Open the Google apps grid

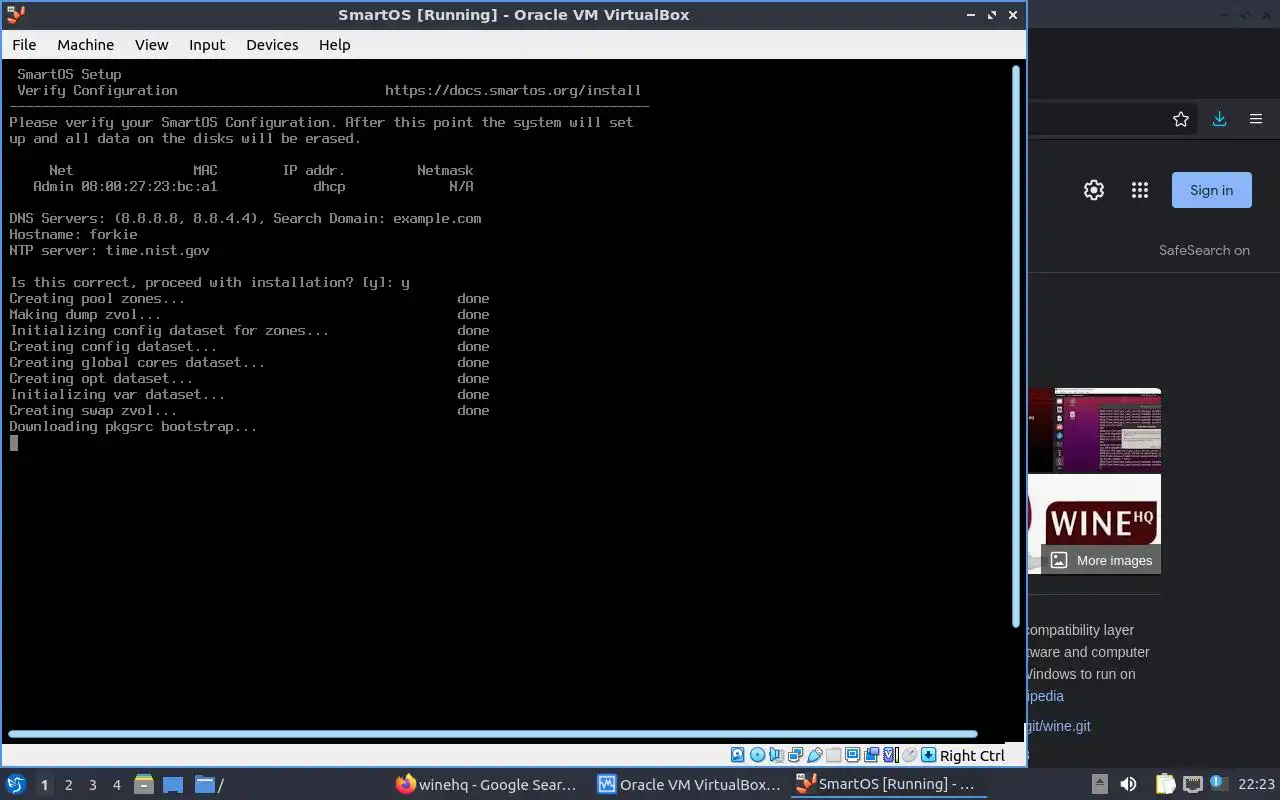click(x=1139, y=190)
